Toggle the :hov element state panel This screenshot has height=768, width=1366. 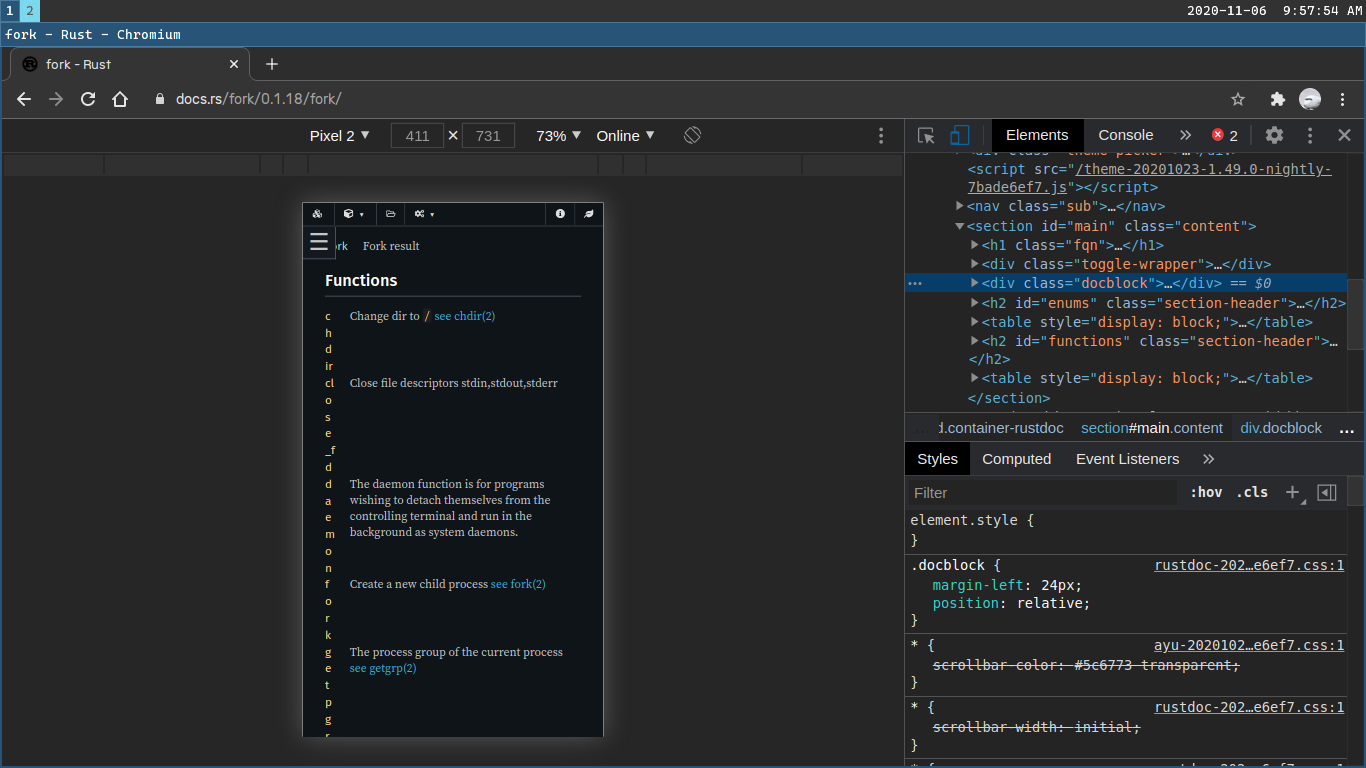[x=1206, y=492]
